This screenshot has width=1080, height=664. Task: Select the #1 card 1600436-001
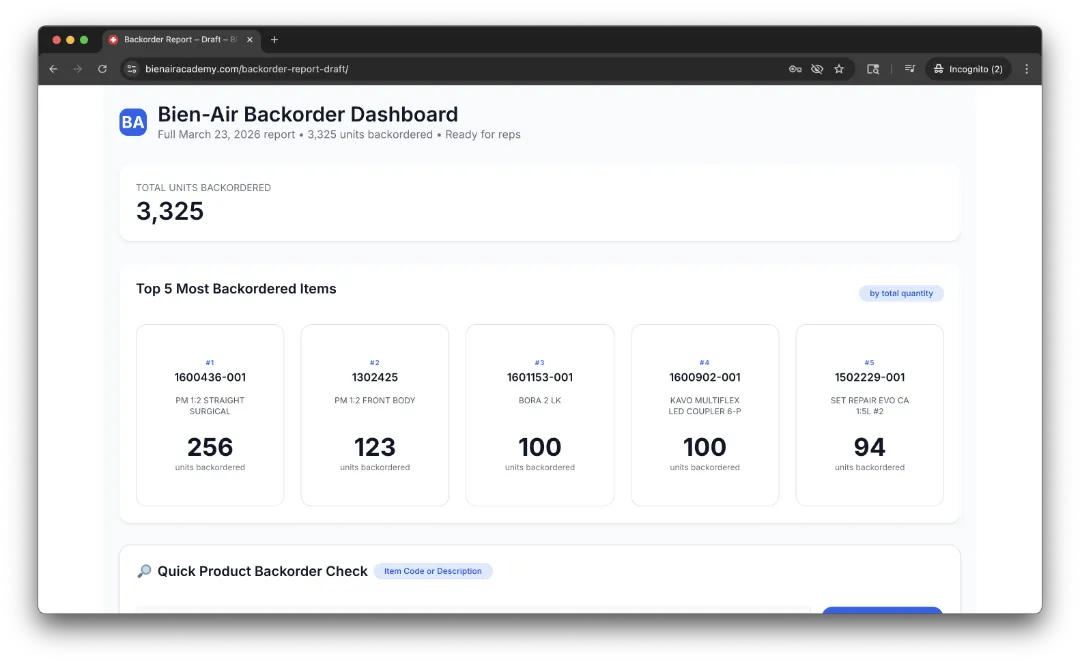(210, 415)
